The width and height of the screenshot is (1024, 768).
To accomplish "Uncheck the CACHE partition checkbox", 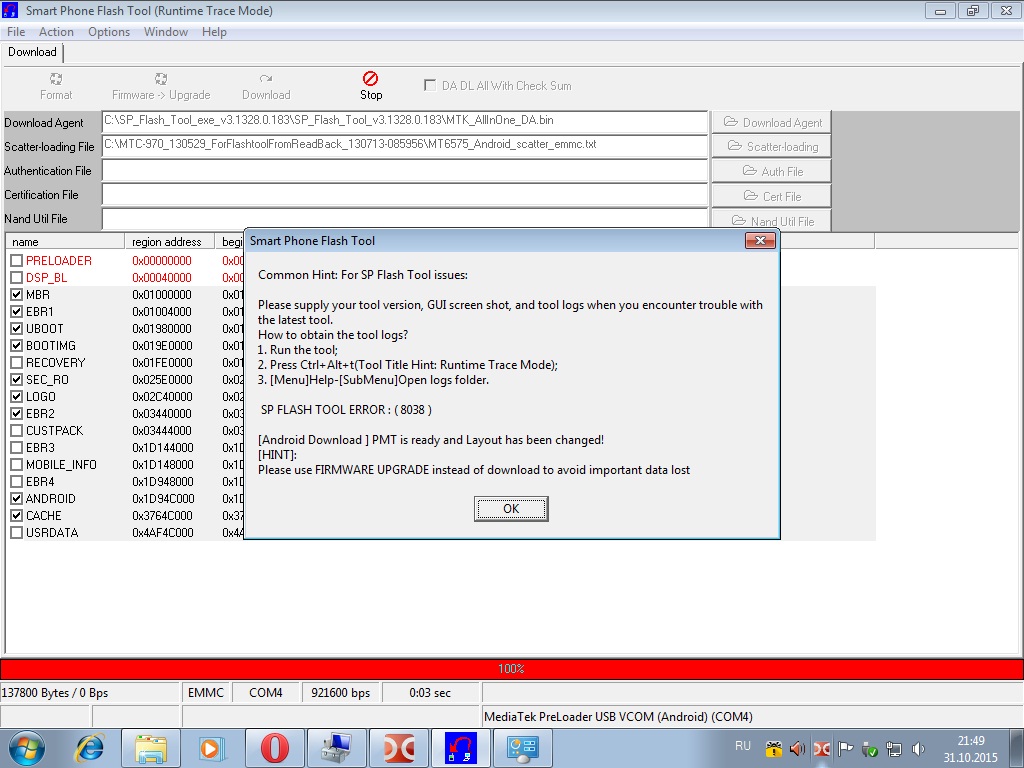I will (x=16, y=516).
